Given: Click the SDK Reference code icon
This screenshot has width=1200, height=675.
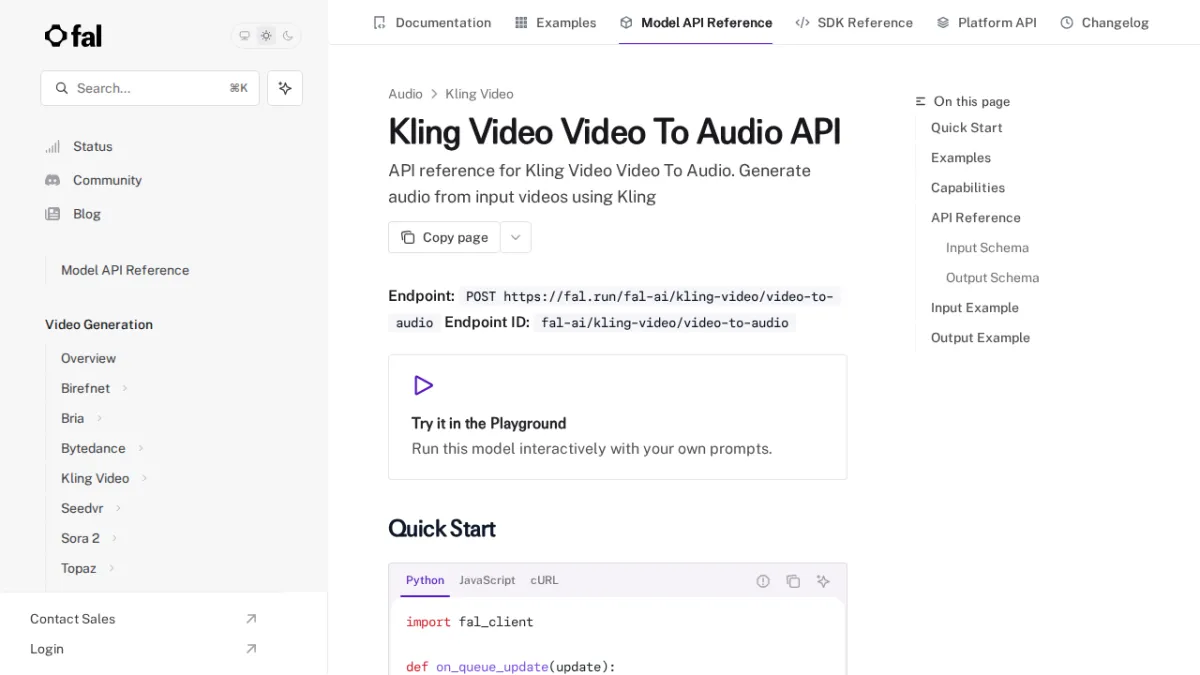Looking at the screenshot, I should 802,22.
